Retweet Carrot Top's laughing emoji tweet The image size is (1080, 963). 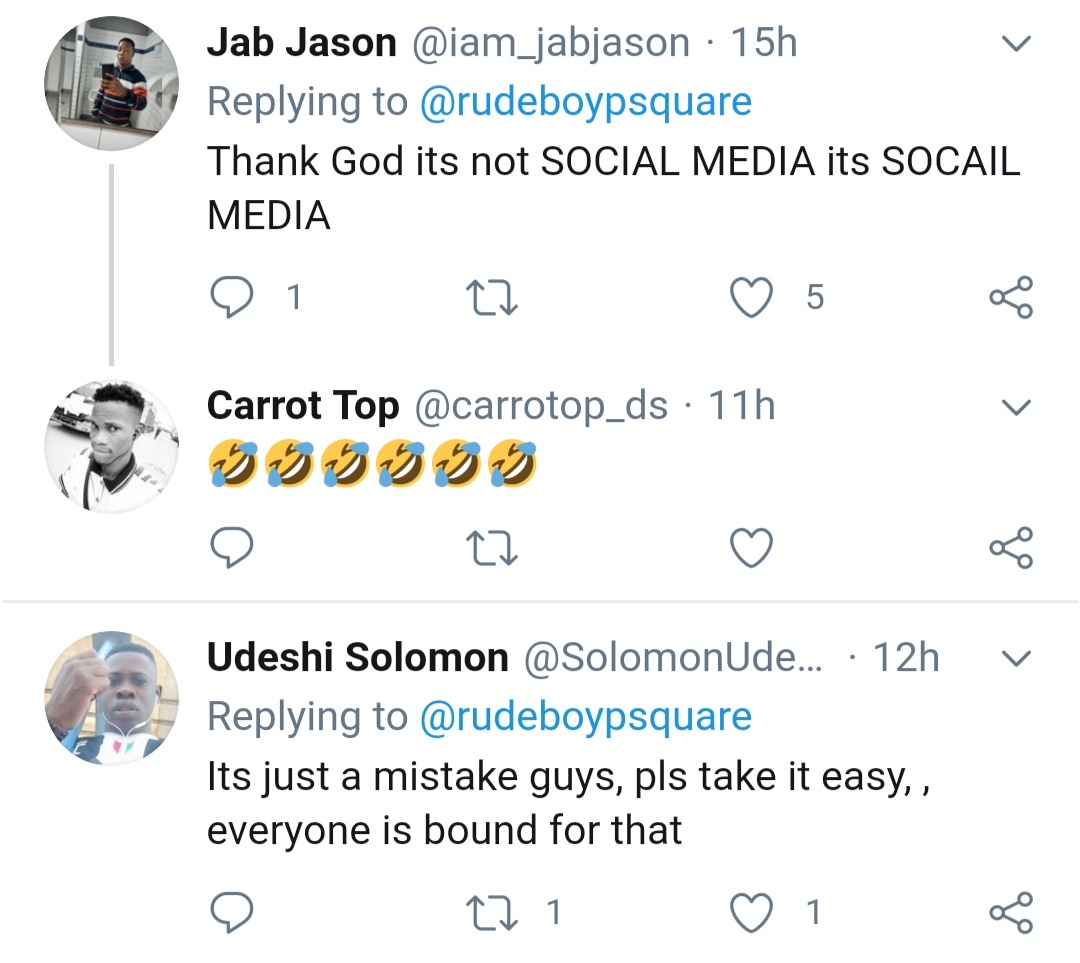pos(492,548)
